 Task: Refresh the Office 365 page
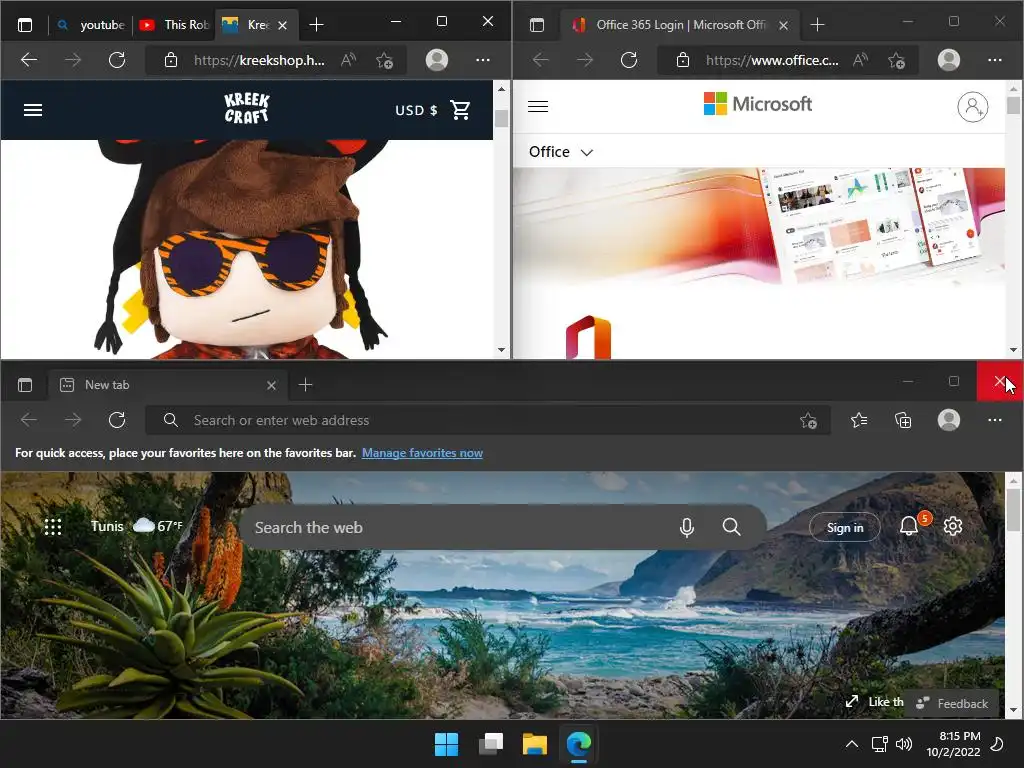pos(629,60)
